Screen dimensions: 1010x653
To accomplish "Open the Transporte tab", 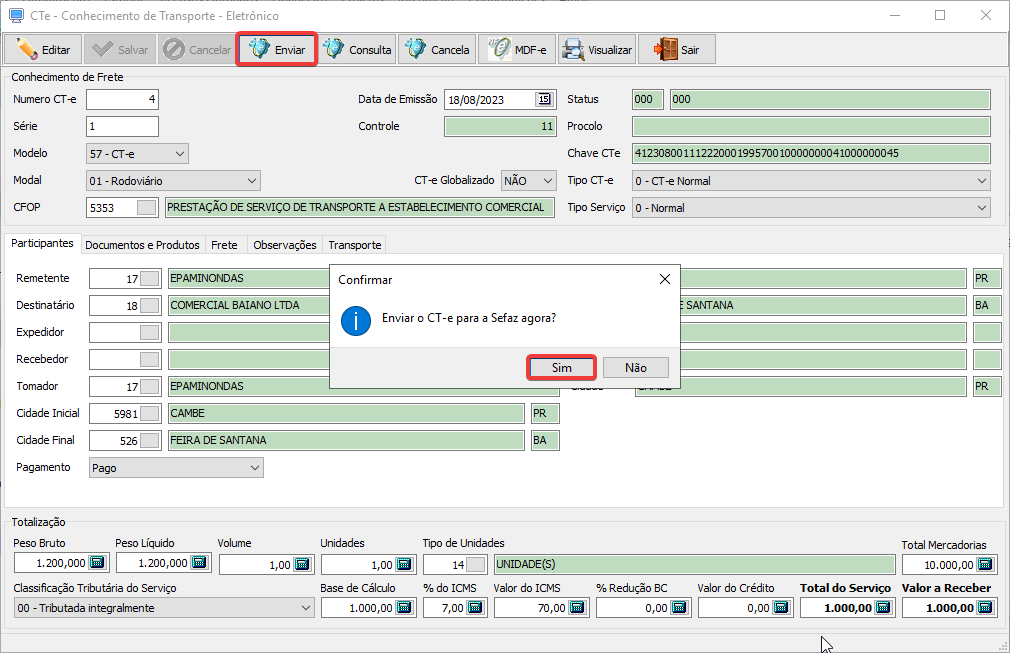I will pyautogui.click(x=355, y=245).
